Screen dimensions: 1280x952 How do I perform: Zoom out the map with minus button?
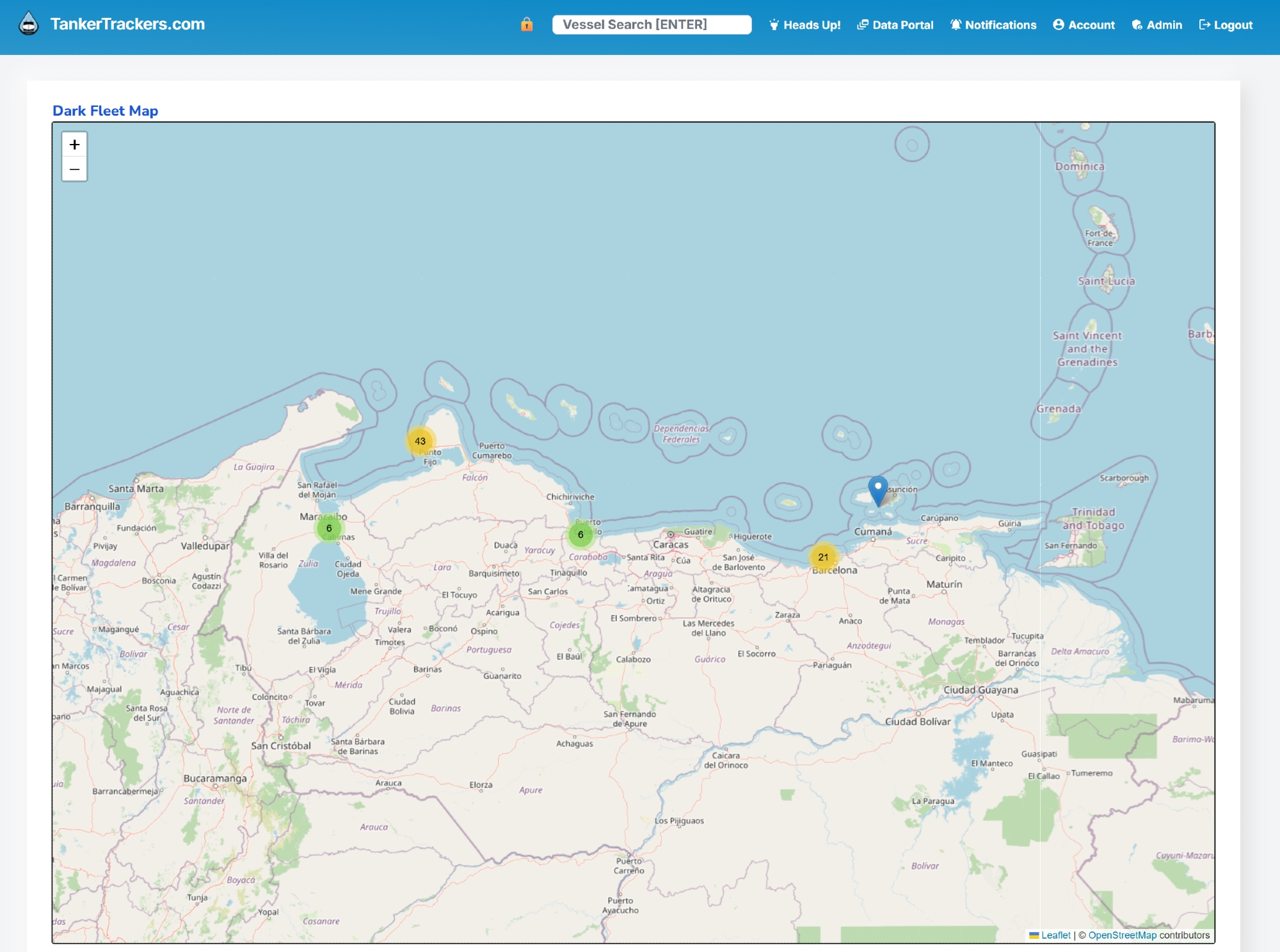pos(75,170)
